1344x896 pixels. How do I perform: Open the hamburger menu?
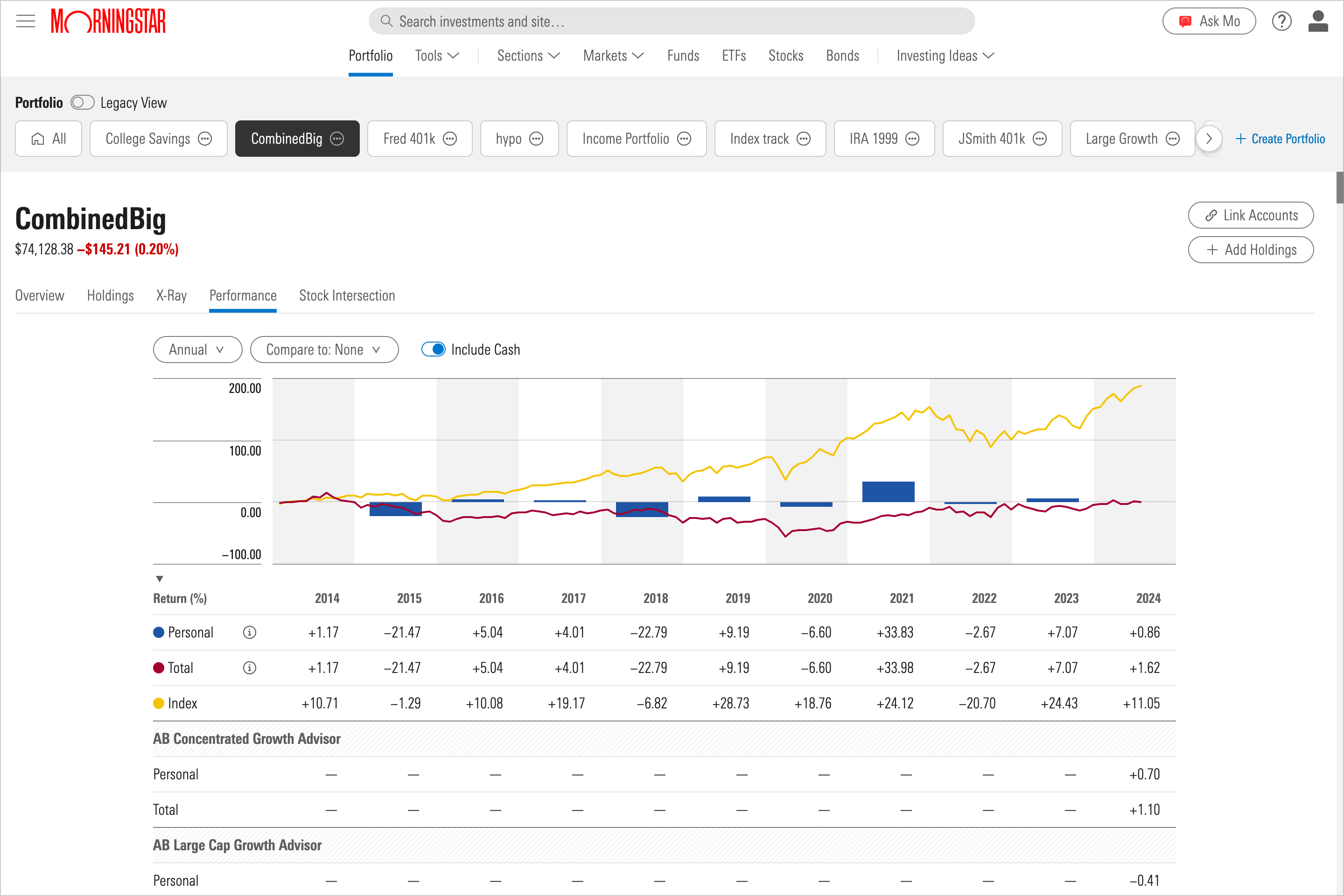(25, 21)
